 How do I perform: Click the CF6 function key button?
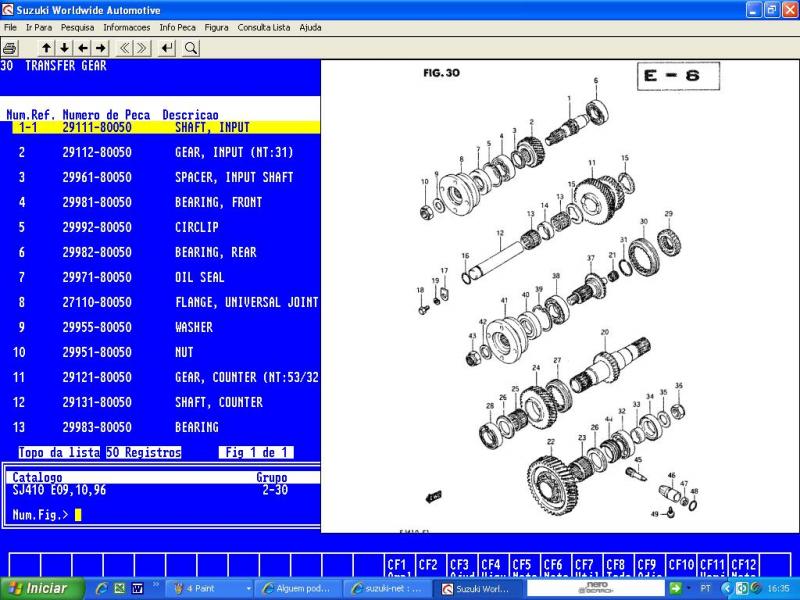coord(556,565)
